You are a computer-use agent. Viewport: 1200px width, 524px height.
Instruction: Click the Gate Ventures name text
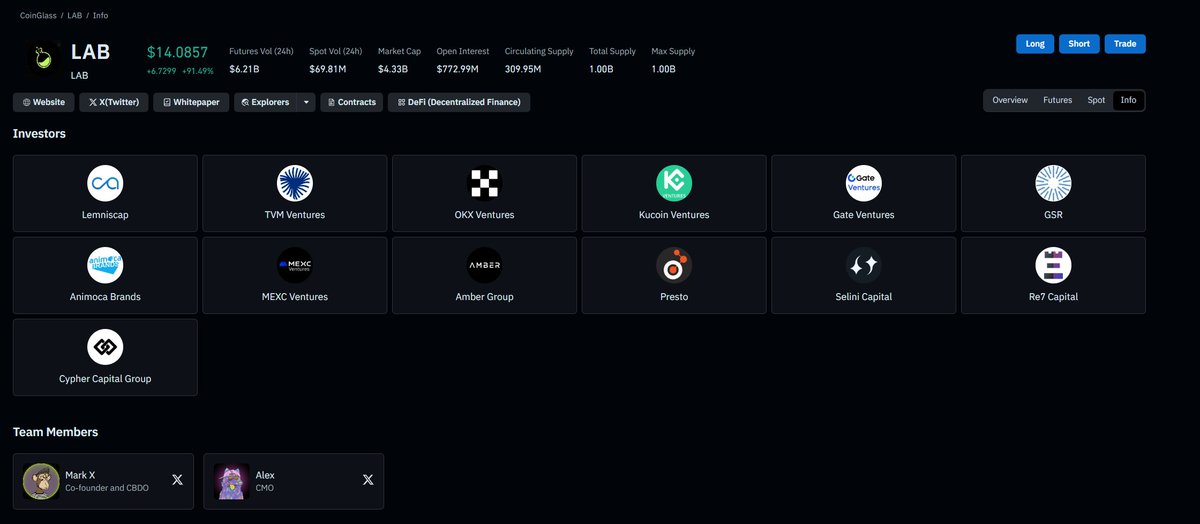(864, 215)
